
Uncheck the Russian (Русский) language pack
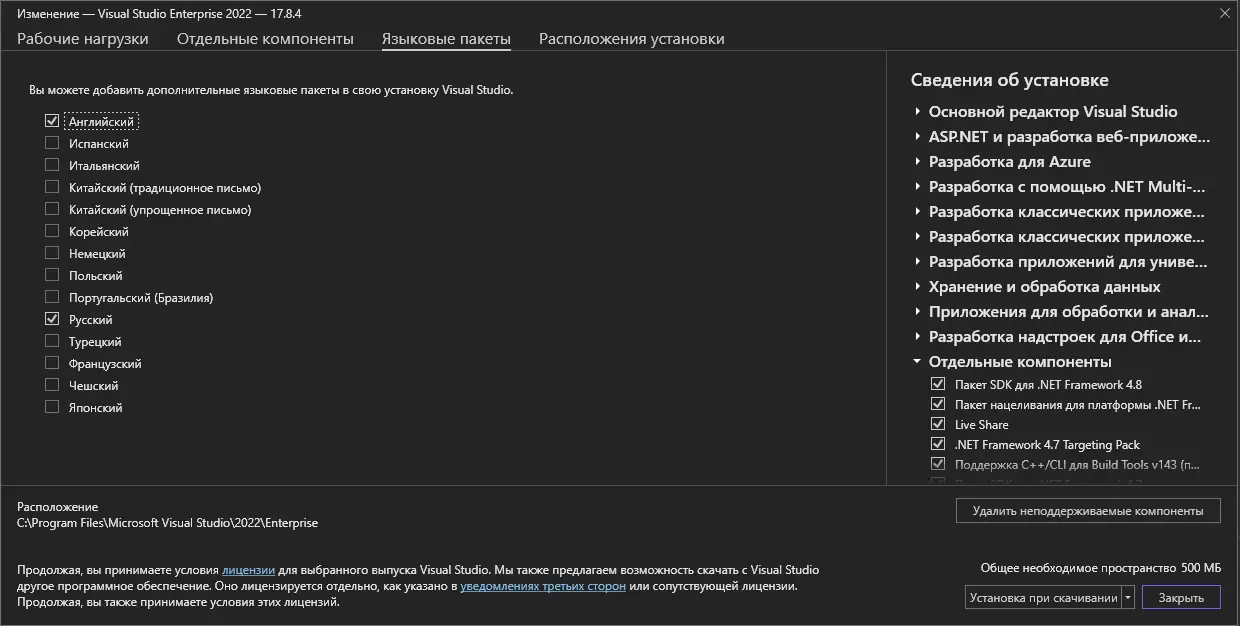click(52, 319)
